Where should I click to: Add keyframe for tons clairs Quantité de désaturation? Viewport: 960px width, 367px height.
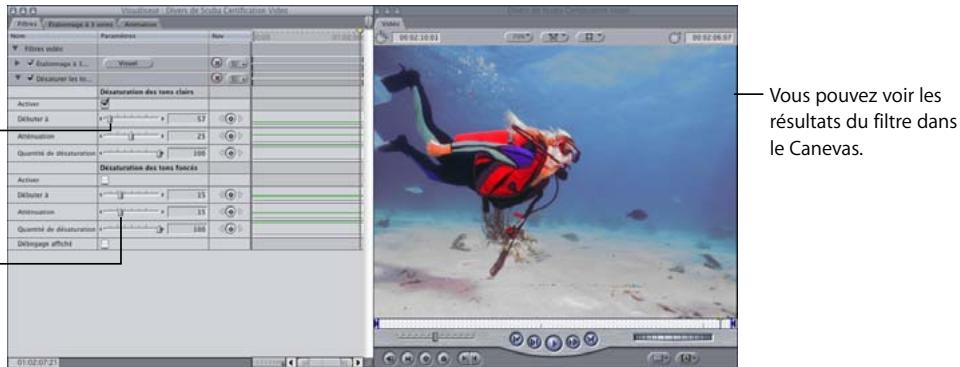[231, 153]
